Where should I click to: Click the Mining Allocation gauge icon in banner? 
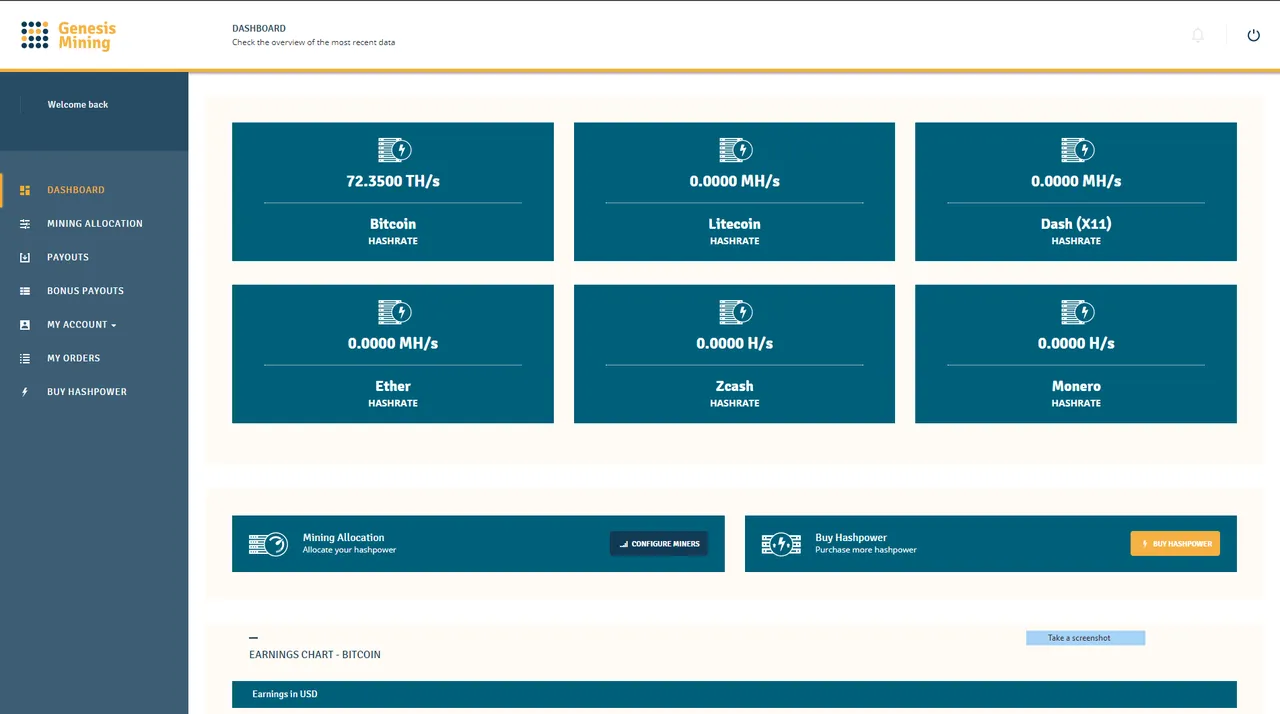tap(268, 544)
